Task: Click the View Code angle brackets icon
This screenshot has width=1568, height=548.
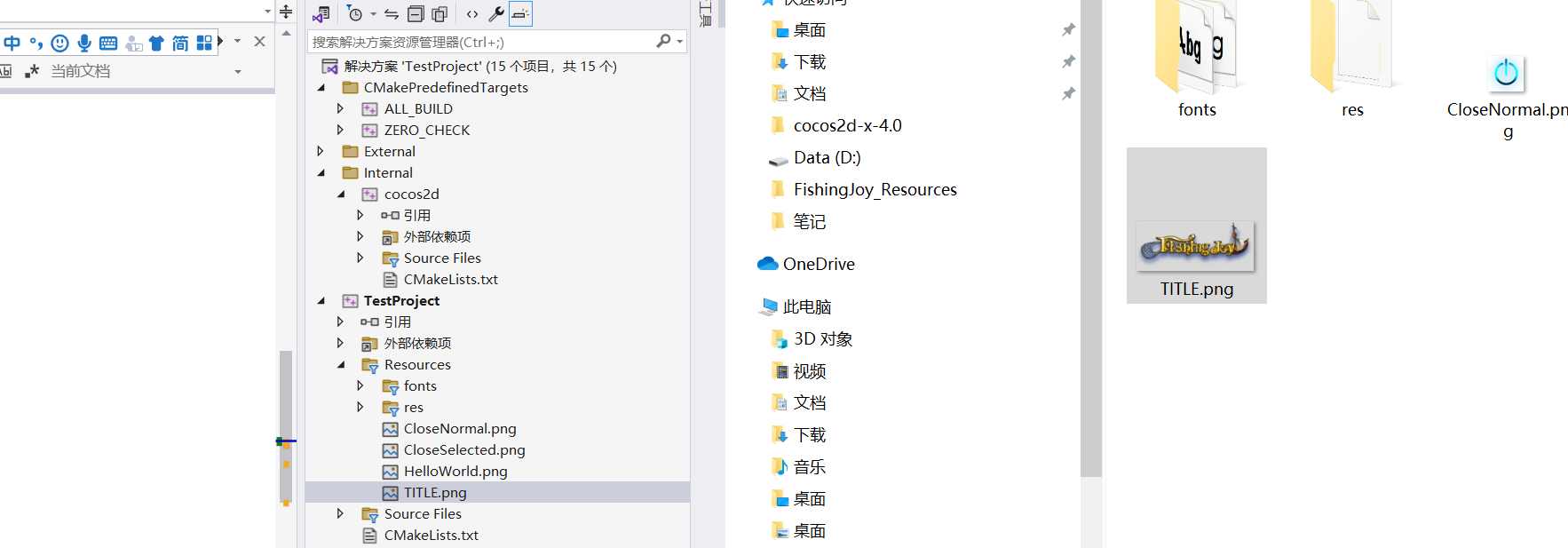Action: (x=472, y=13)
